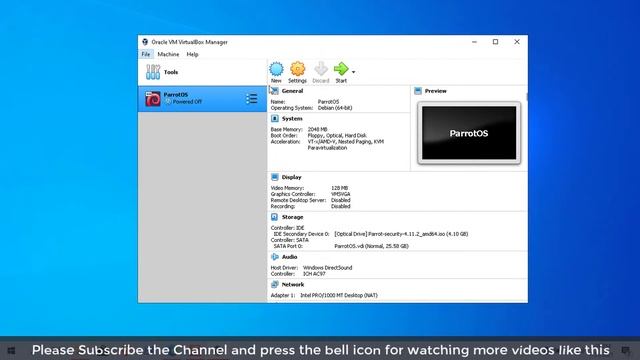Image resolution: width=640 pixels, height=360 pixels.
Task: Click the ParrotOS.vdi SATA disk entry
Action: [371, 246]
